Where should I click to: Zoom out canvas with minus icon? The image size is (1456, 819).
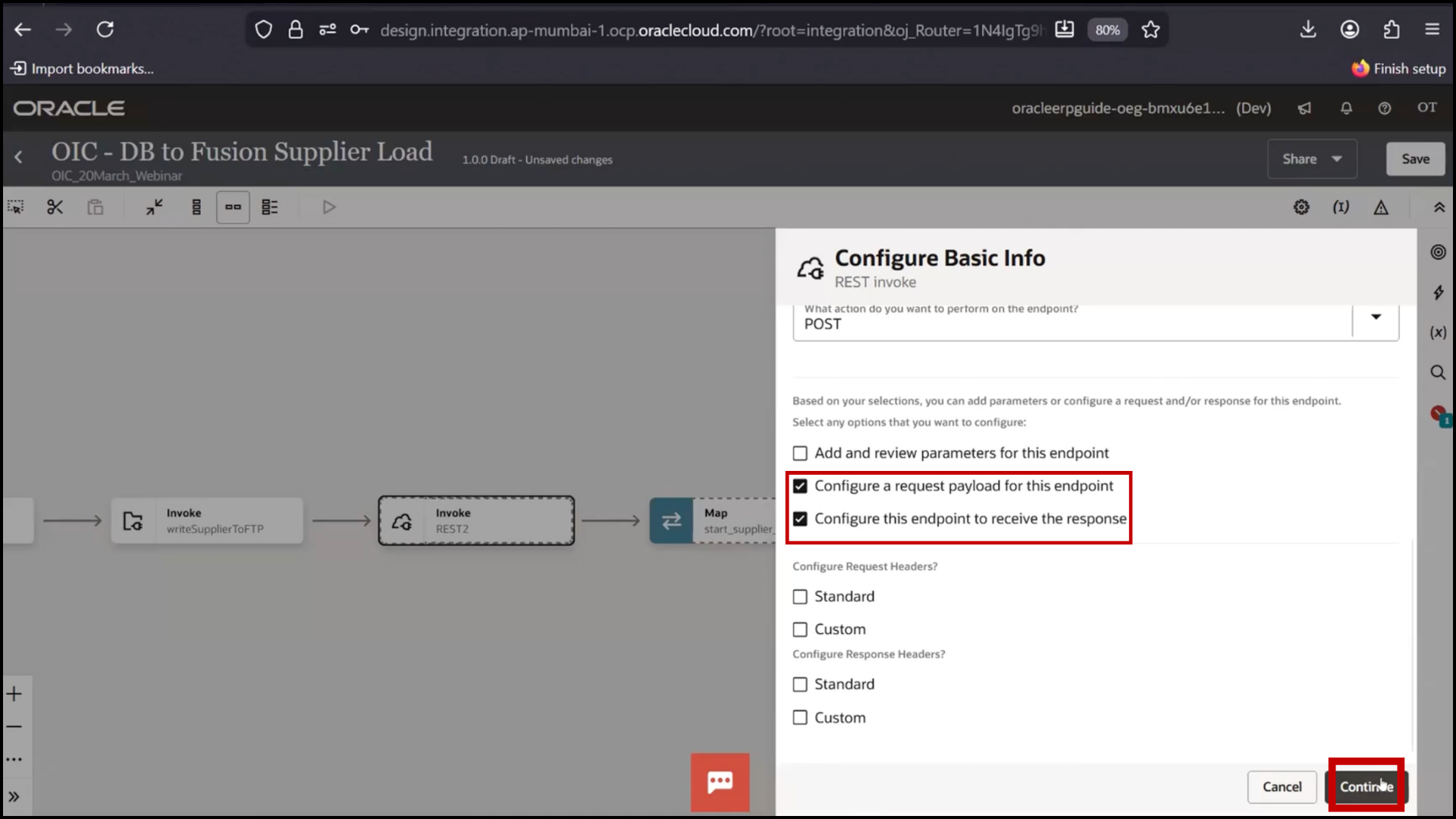[x=14, y=726]
